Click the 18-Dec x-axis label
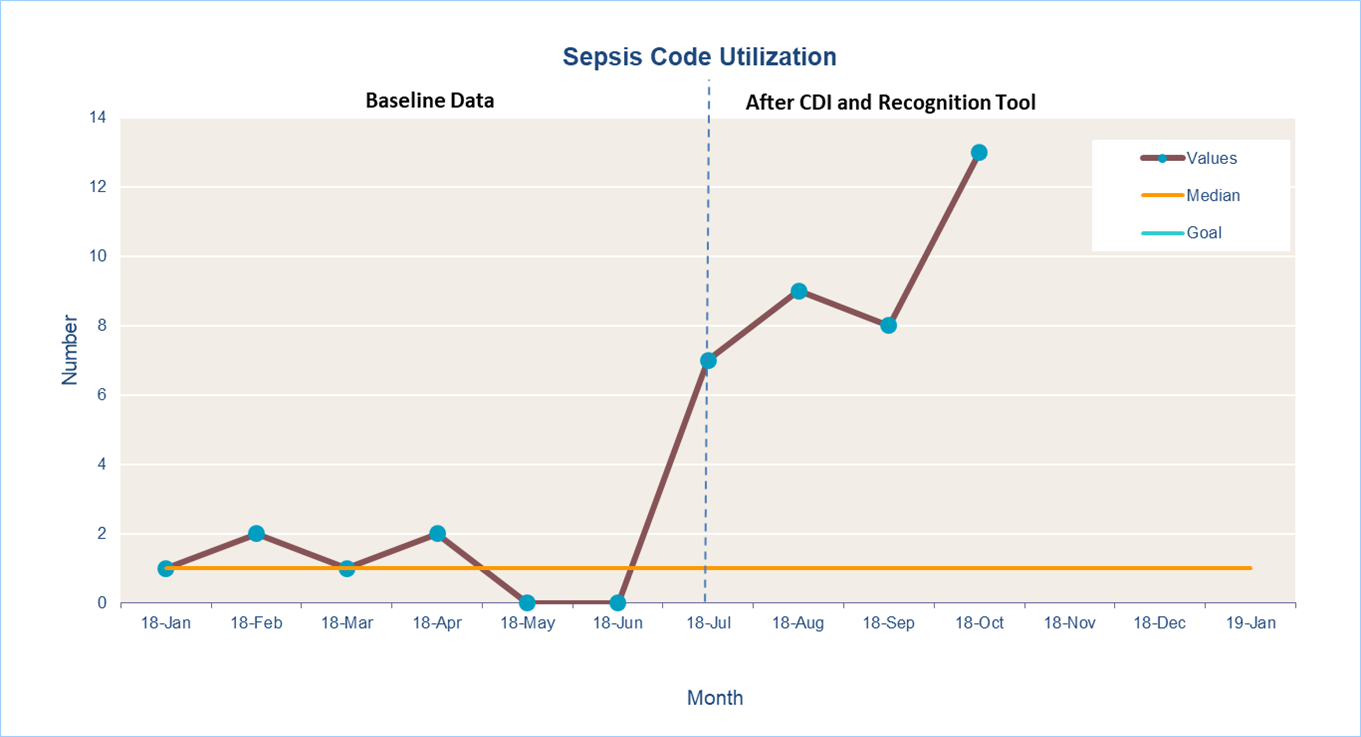This screenshot has height=737, width=1361. 1160,623
